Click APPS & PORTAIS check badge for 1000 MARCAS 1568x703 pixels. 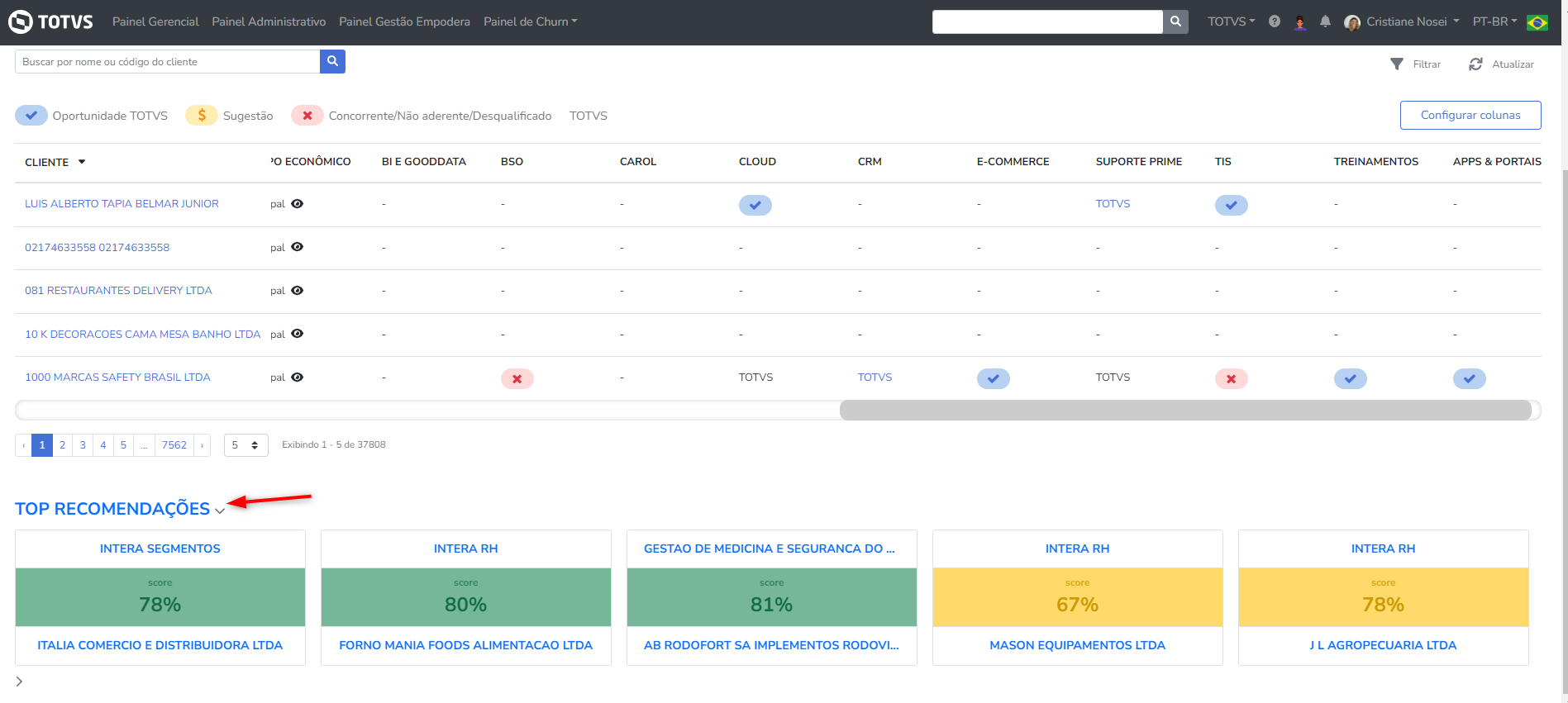tap(1470, 378)
